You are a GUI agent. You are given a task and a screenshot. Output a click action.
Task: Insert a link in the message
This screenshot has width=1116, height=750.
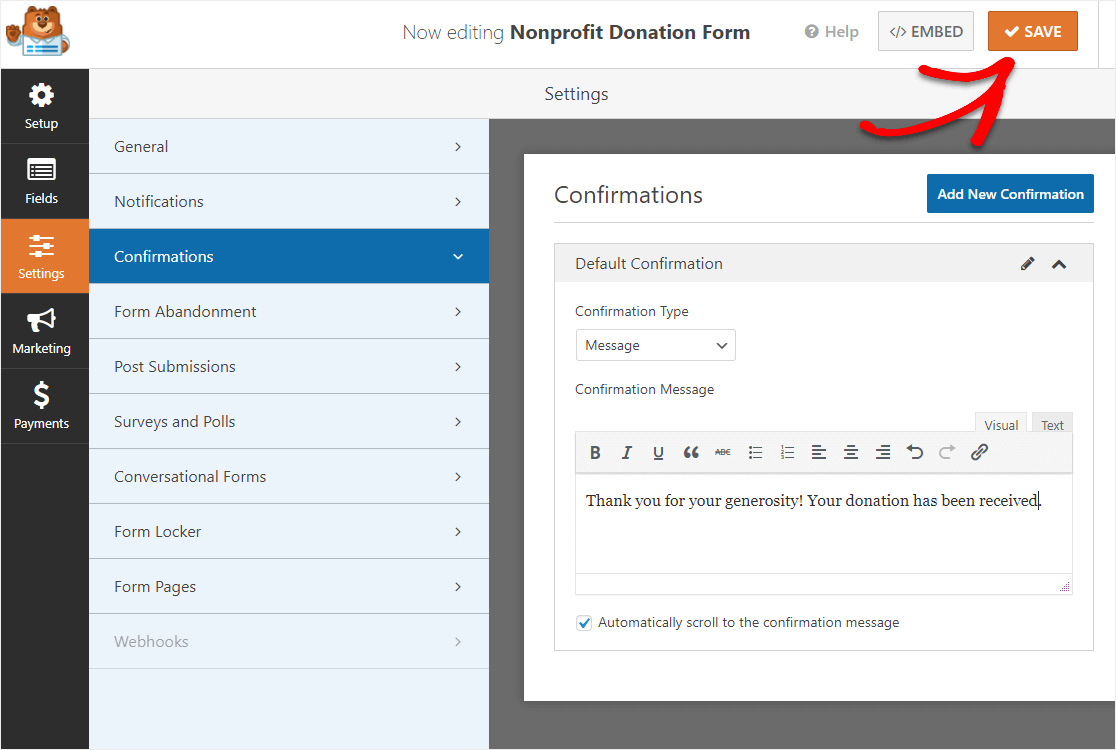pos(979,453)
